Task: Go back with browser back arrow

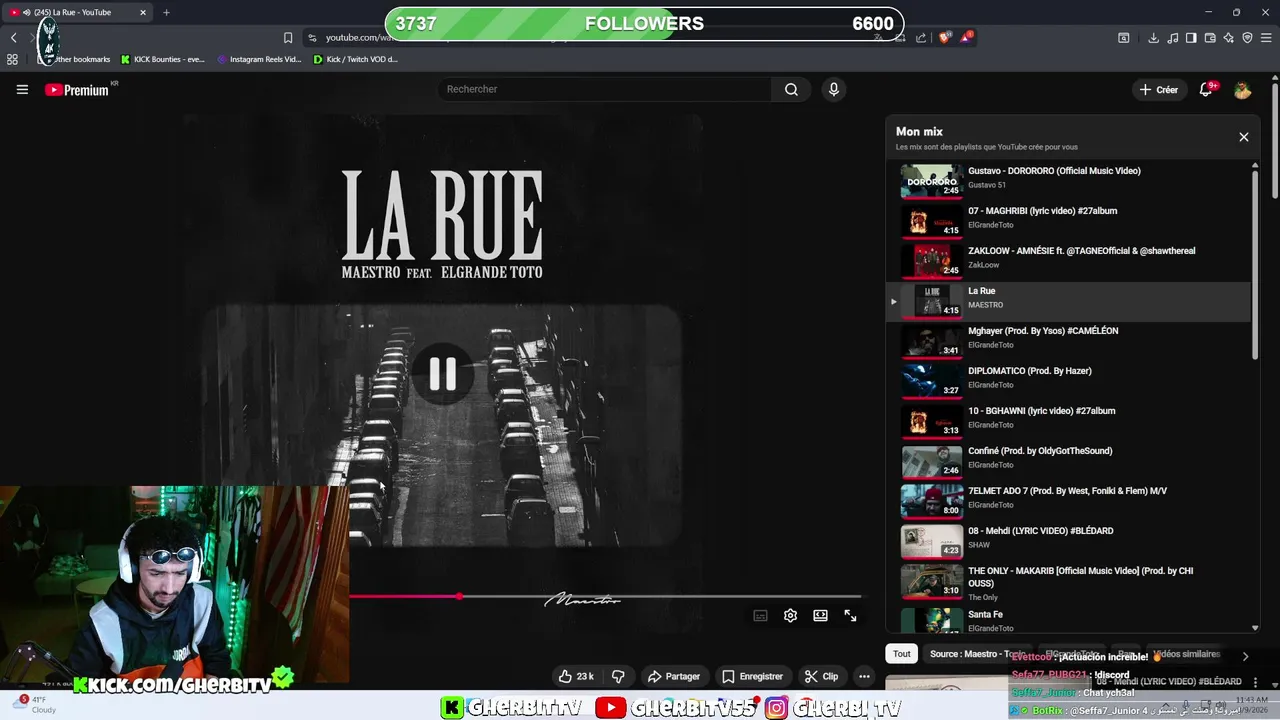Action: click(x=13, y=37)
